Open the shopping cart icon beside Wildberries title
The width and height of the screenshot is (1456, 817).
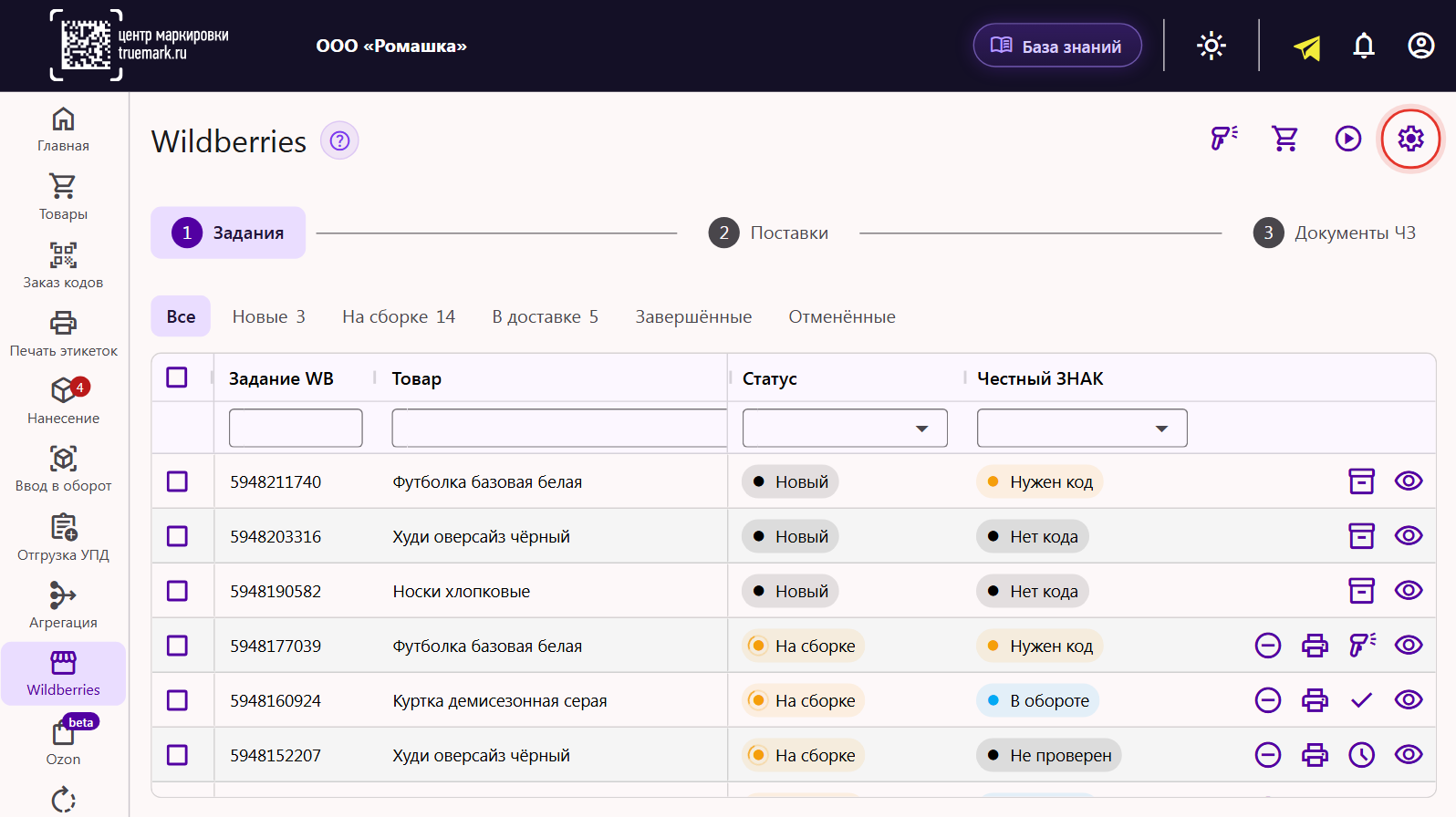click(x=1285, y=139)
